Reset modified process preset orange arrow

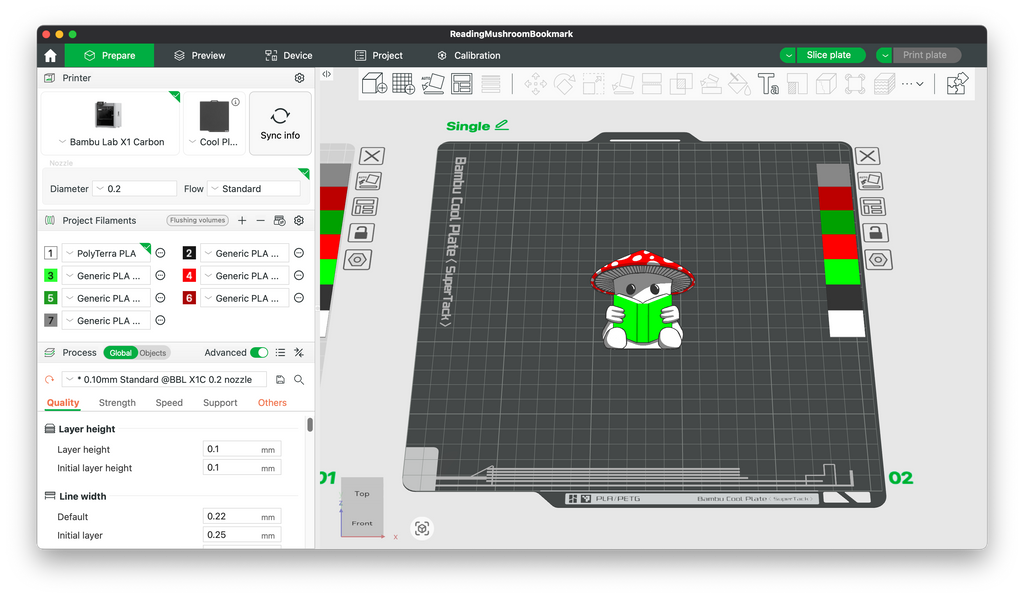point(50,379)
